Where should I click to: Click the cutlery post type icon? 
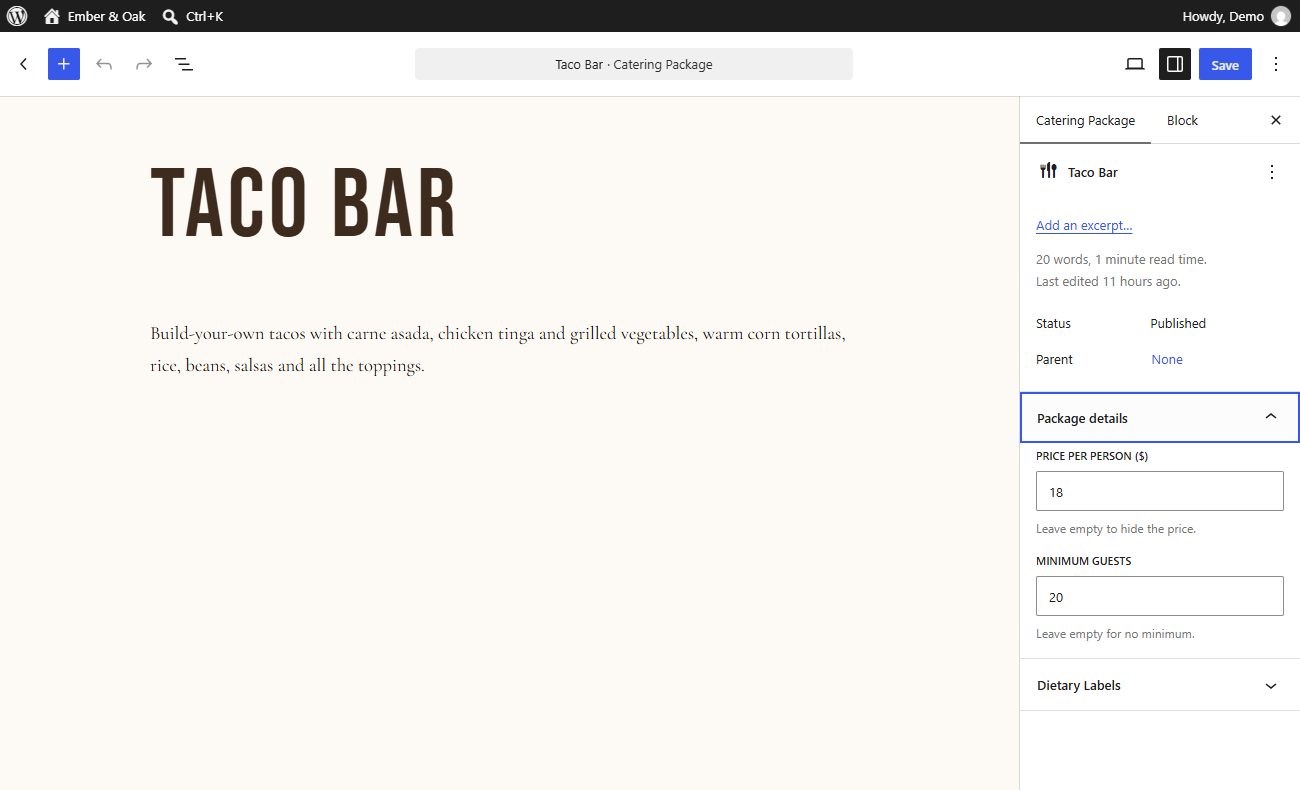[1048, 171]
